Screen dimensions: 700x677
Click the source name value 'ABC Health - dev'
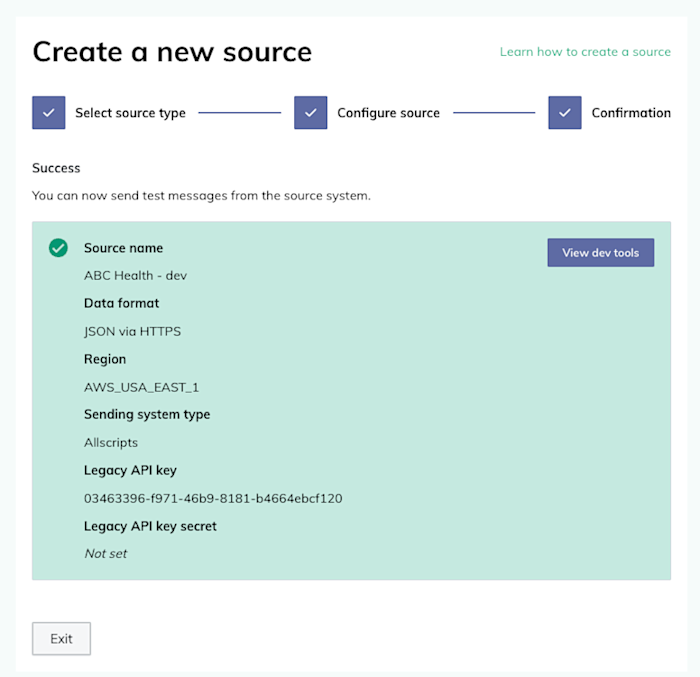135,276
